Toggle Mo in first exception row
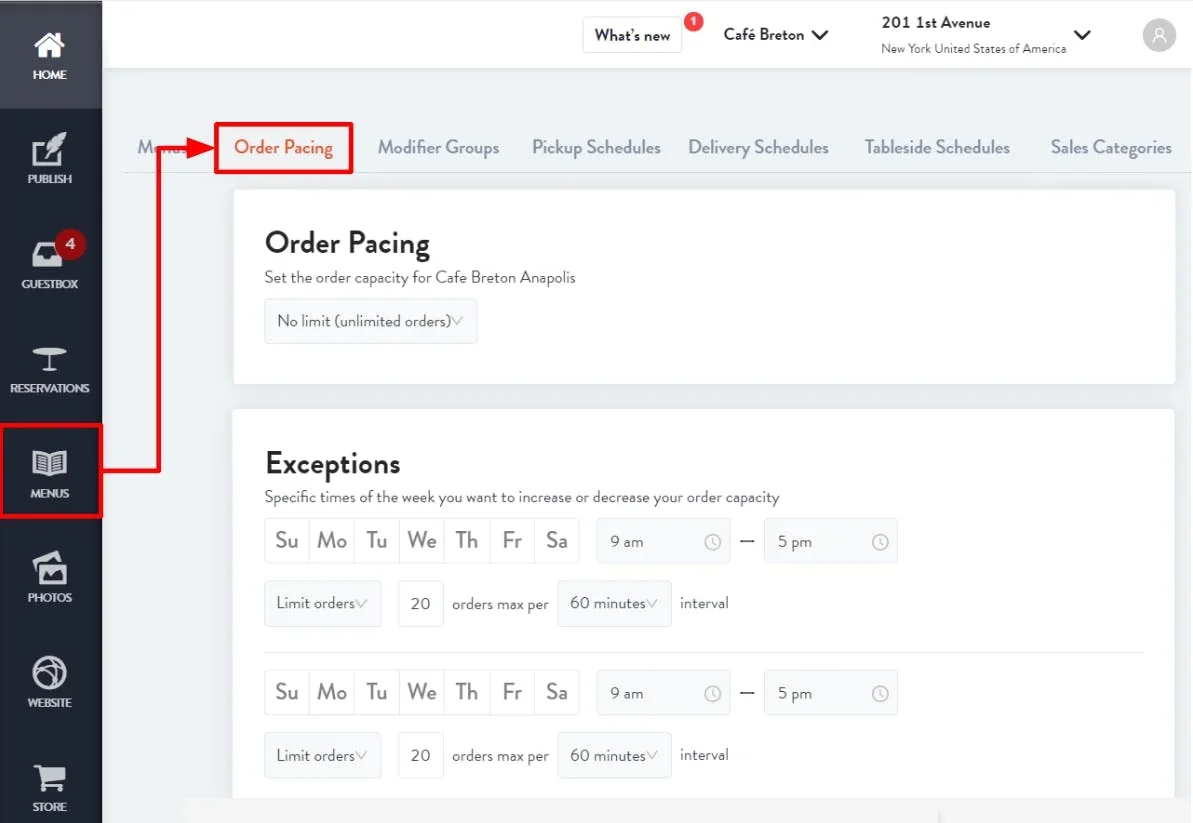Screen dimensions: 1193x823 pos(332,541)
